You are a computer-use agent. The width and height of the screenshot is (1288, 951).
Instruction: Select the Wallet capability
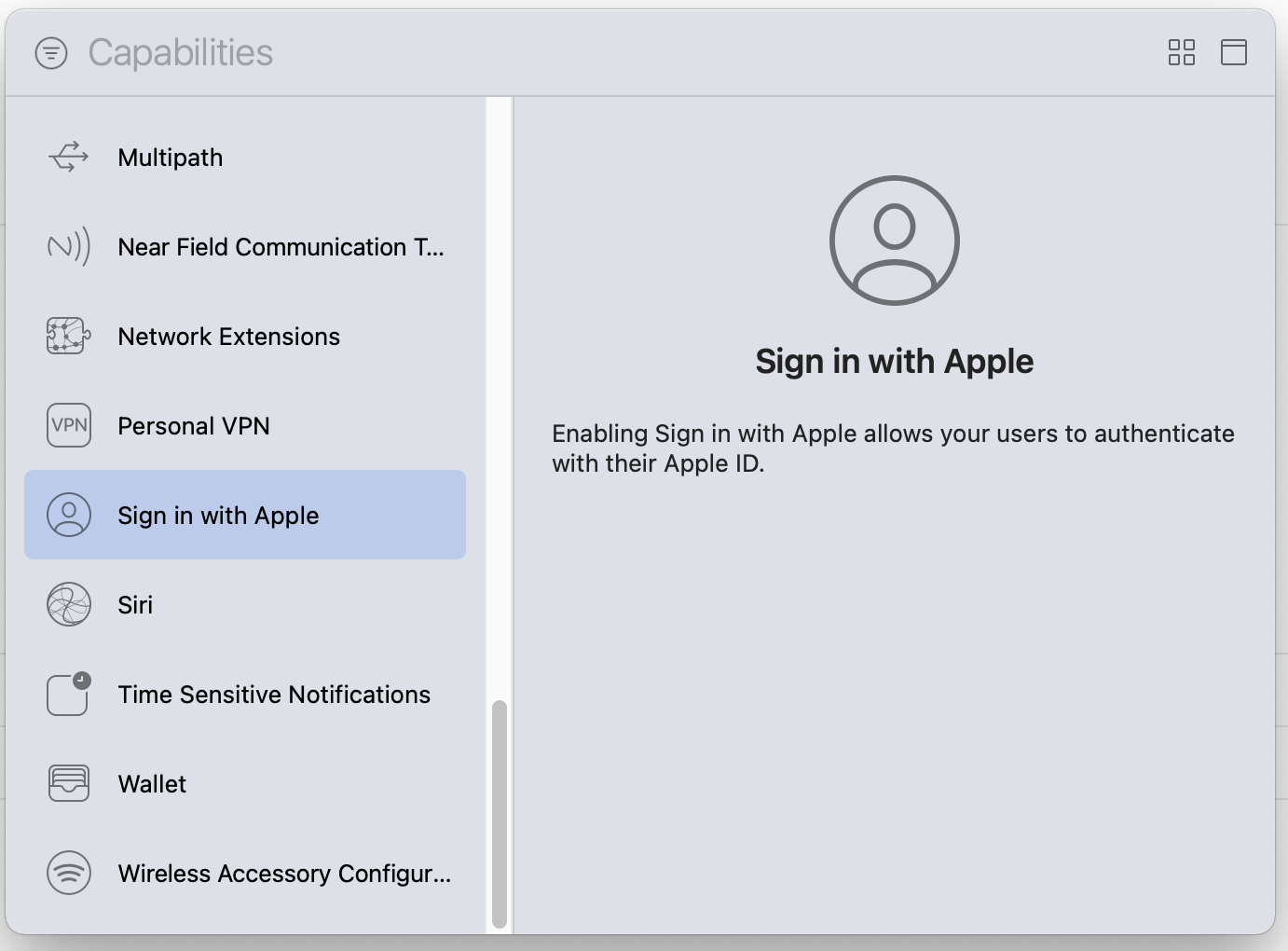point(245,783)
